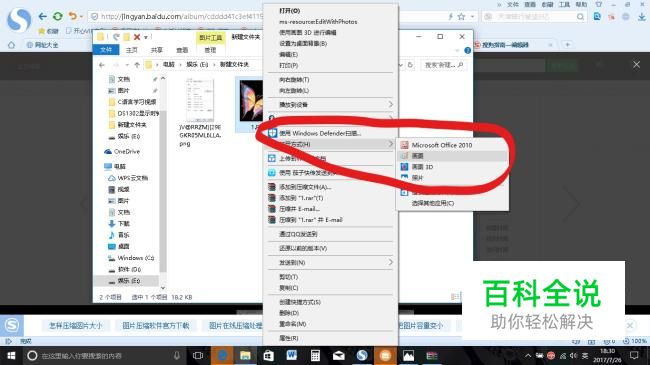
Task: Choose 设置为桌面背景(B) menu entry
Action: click(303, 44)
